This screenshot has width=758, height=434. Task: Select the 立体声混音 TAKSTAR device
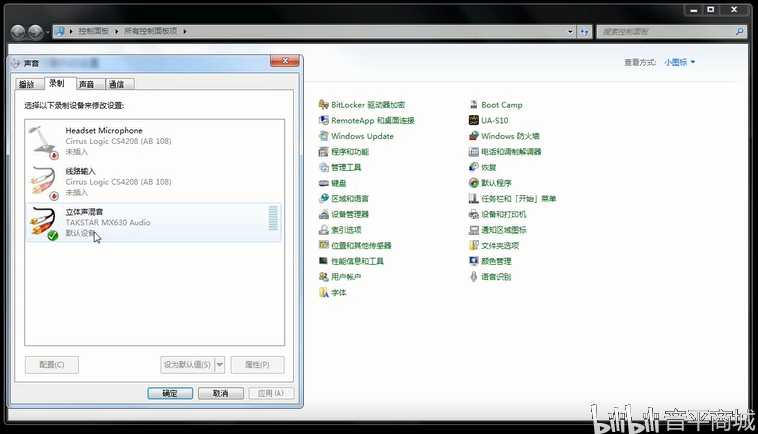(154, 222)
